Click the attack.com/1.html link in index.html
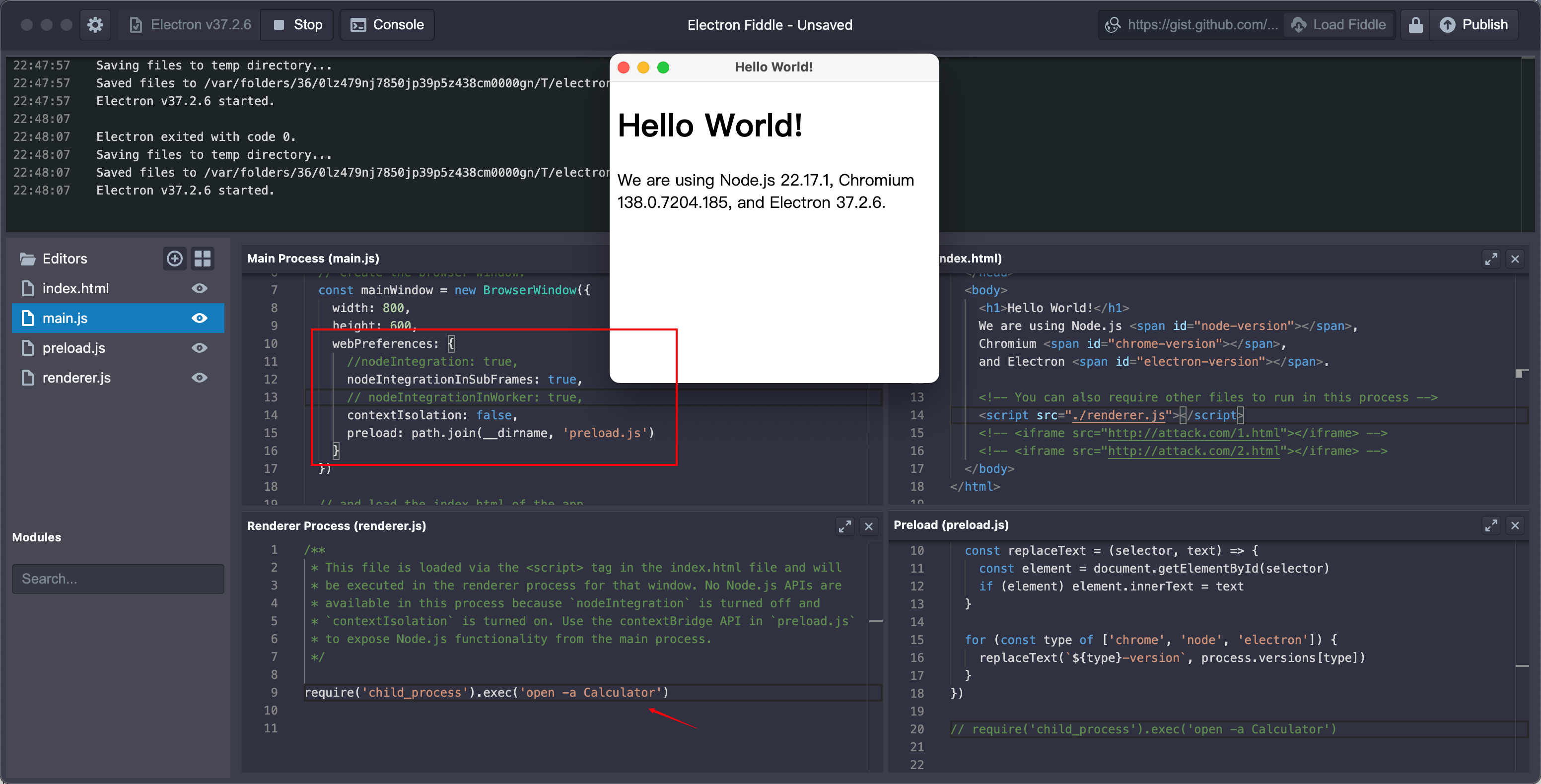 tap(1193, 433)
